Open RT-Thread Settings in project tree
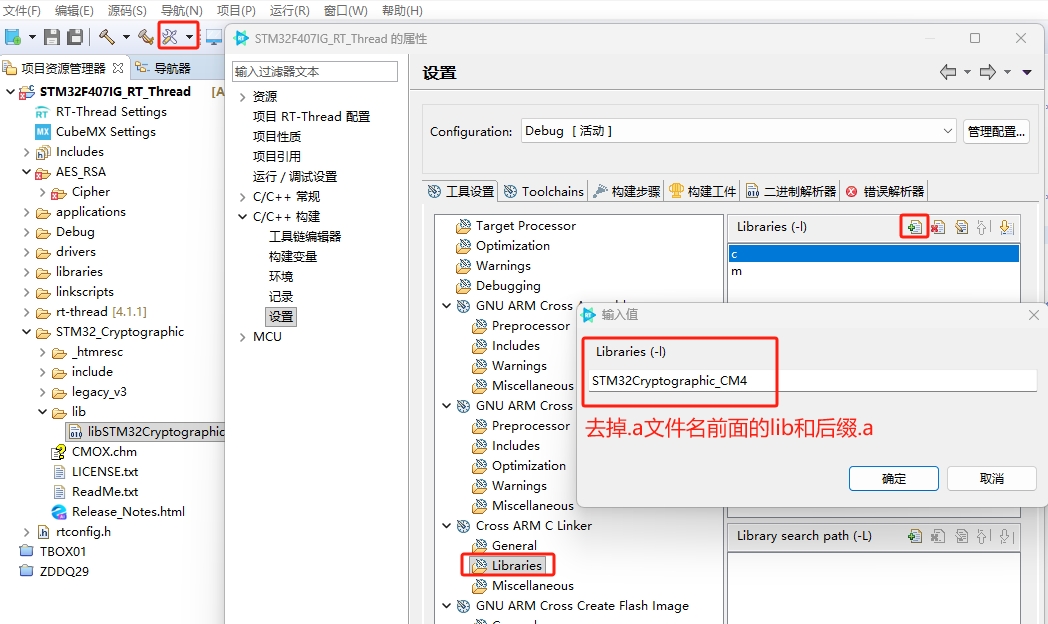The height and width of the screenshot is (624, 1048). [111, 112]
